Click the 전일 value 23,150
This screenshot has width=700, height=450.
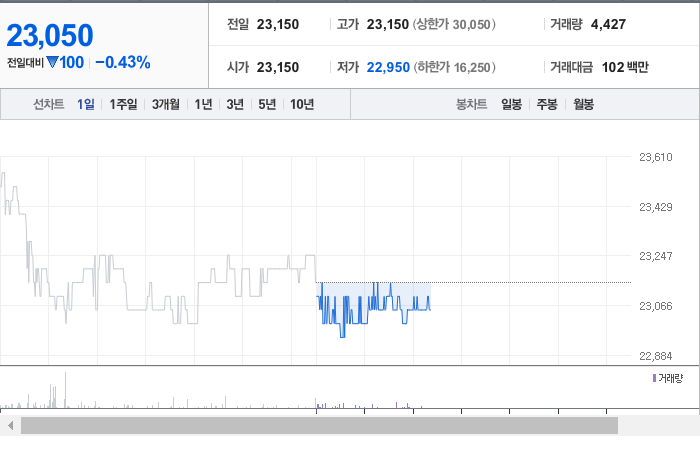[x=278, y=25]
